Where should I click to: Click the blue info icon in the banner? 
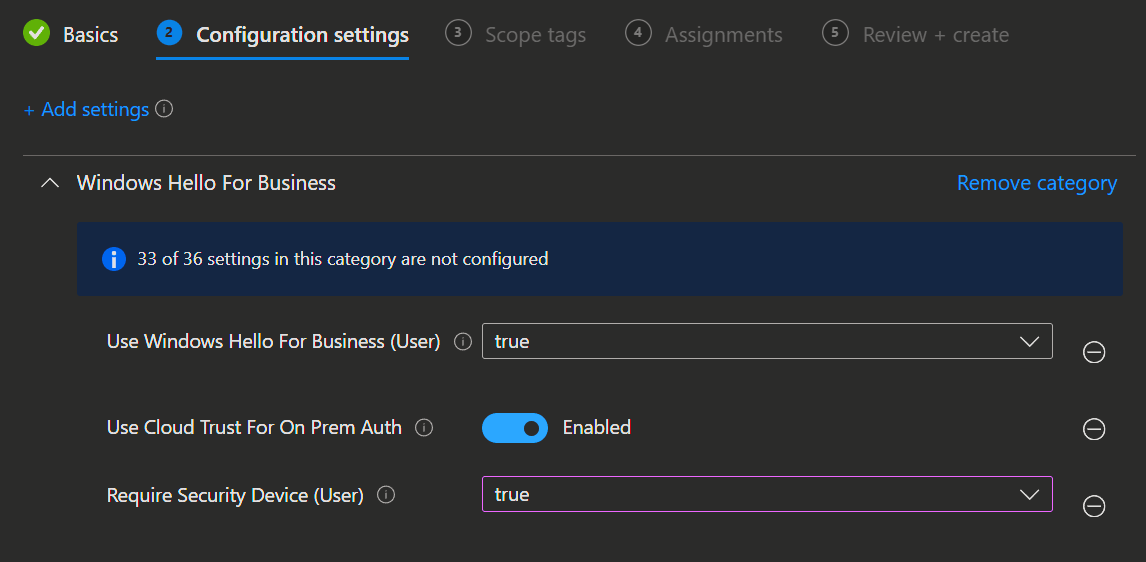[114, 259]
